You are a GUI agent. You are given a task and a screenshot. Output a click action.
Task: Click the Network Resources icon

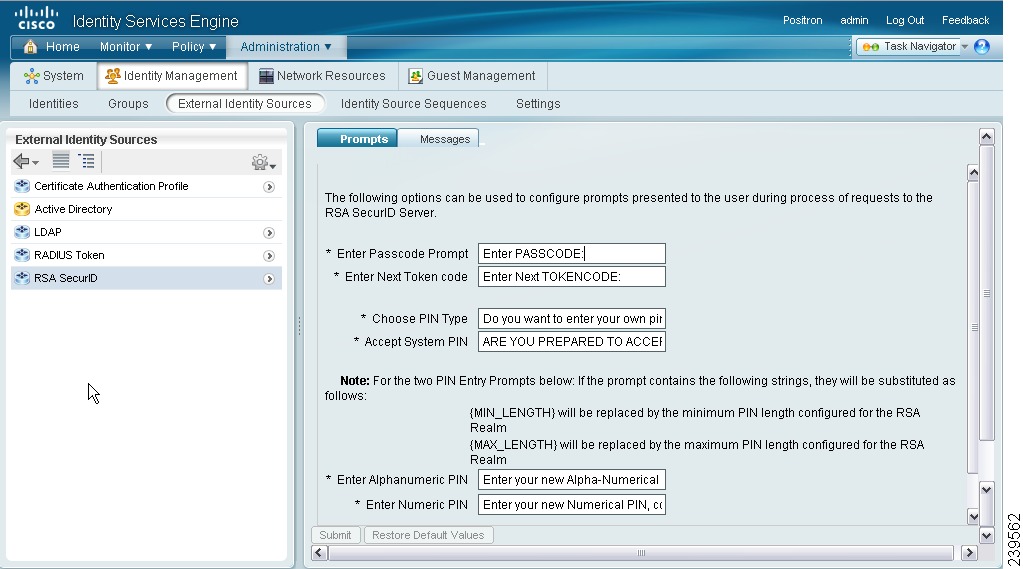pos(266,76)
